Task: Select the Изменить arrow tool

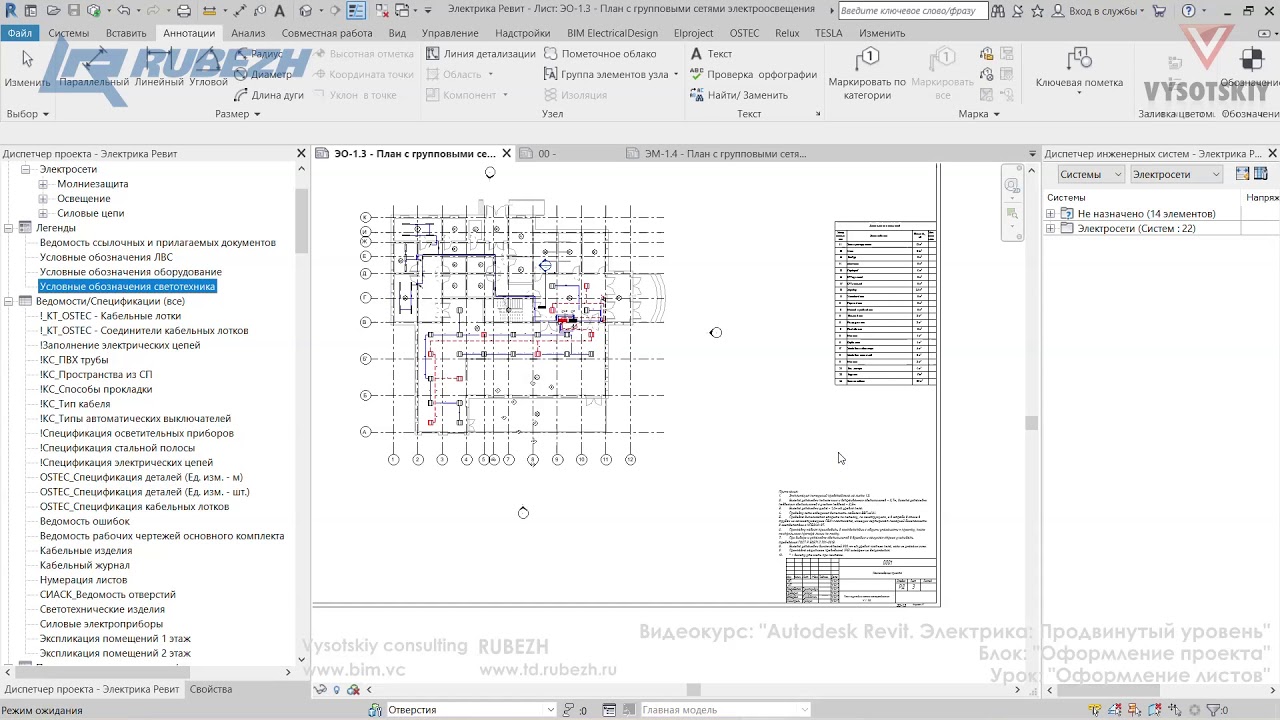Action: [x=27, y=68]
